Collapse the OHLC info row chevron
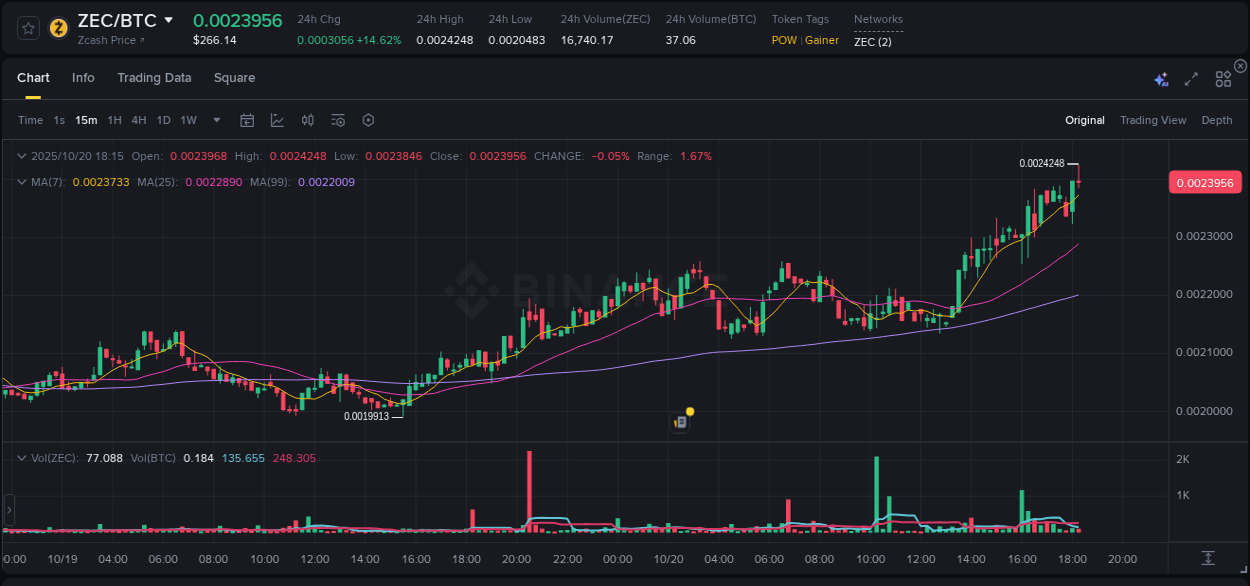Image resolution: width=1250 pixels, height=586 pixels. 22,156
